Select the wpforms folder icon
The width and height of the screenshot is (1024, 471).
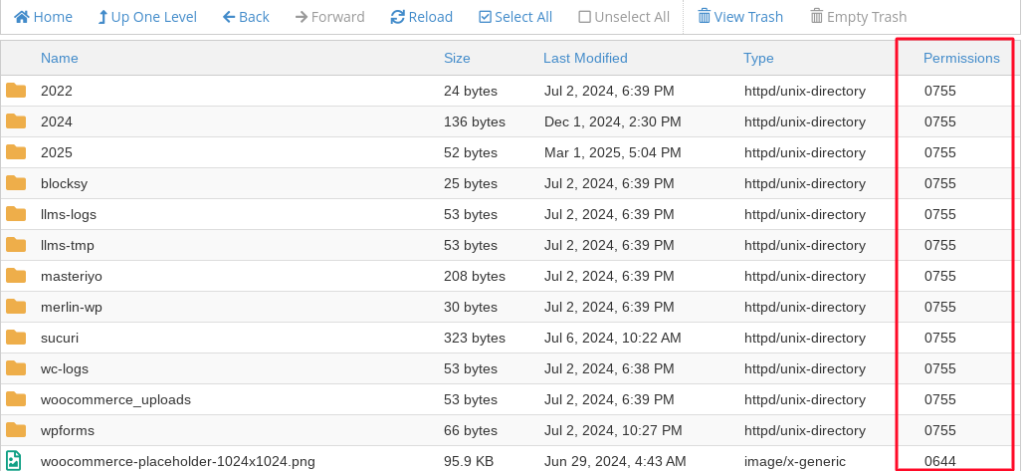pyautogui.click(x=16, y=430)
